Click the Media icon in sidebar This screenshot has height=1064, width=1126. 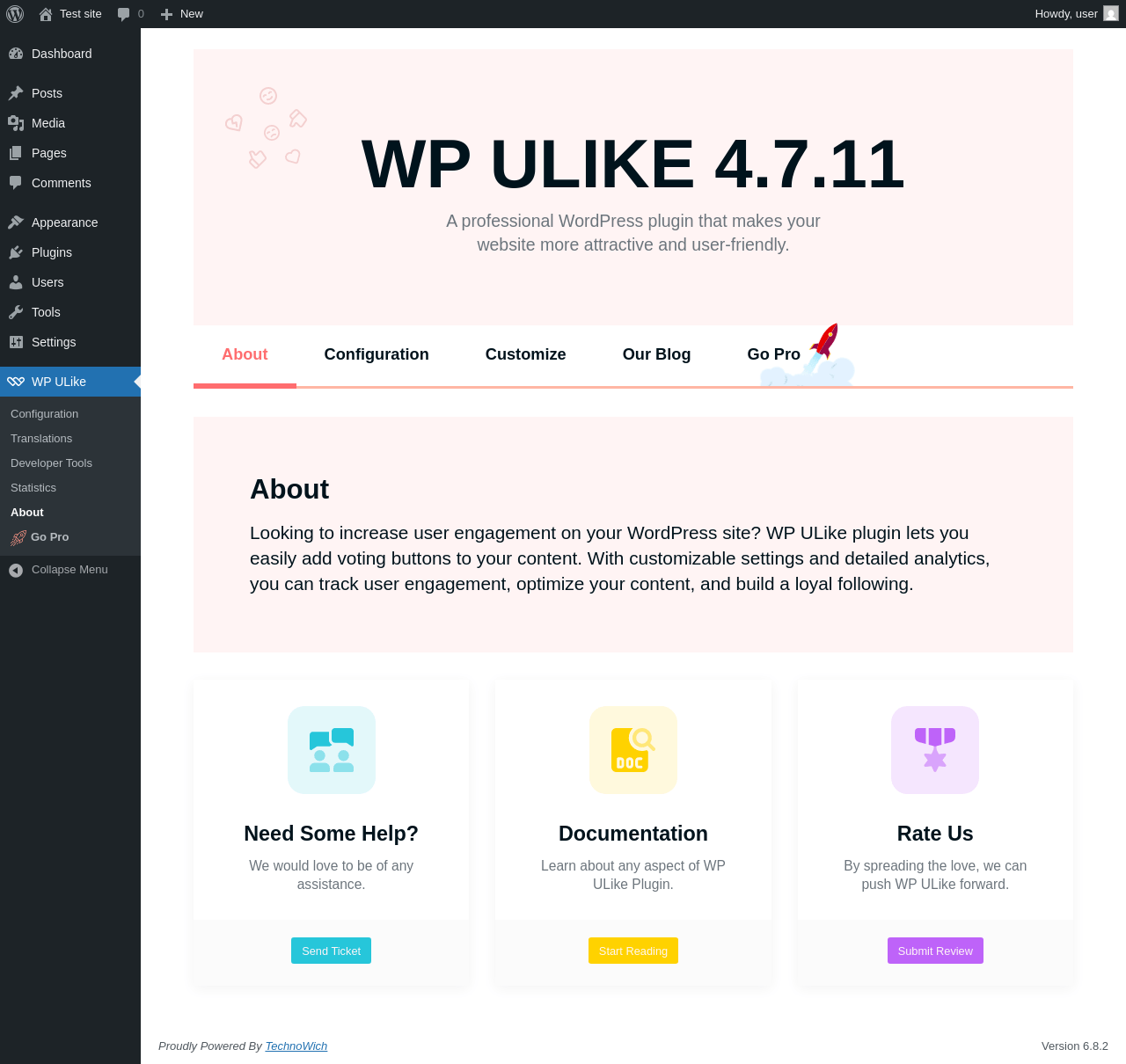tap(16, 123)
